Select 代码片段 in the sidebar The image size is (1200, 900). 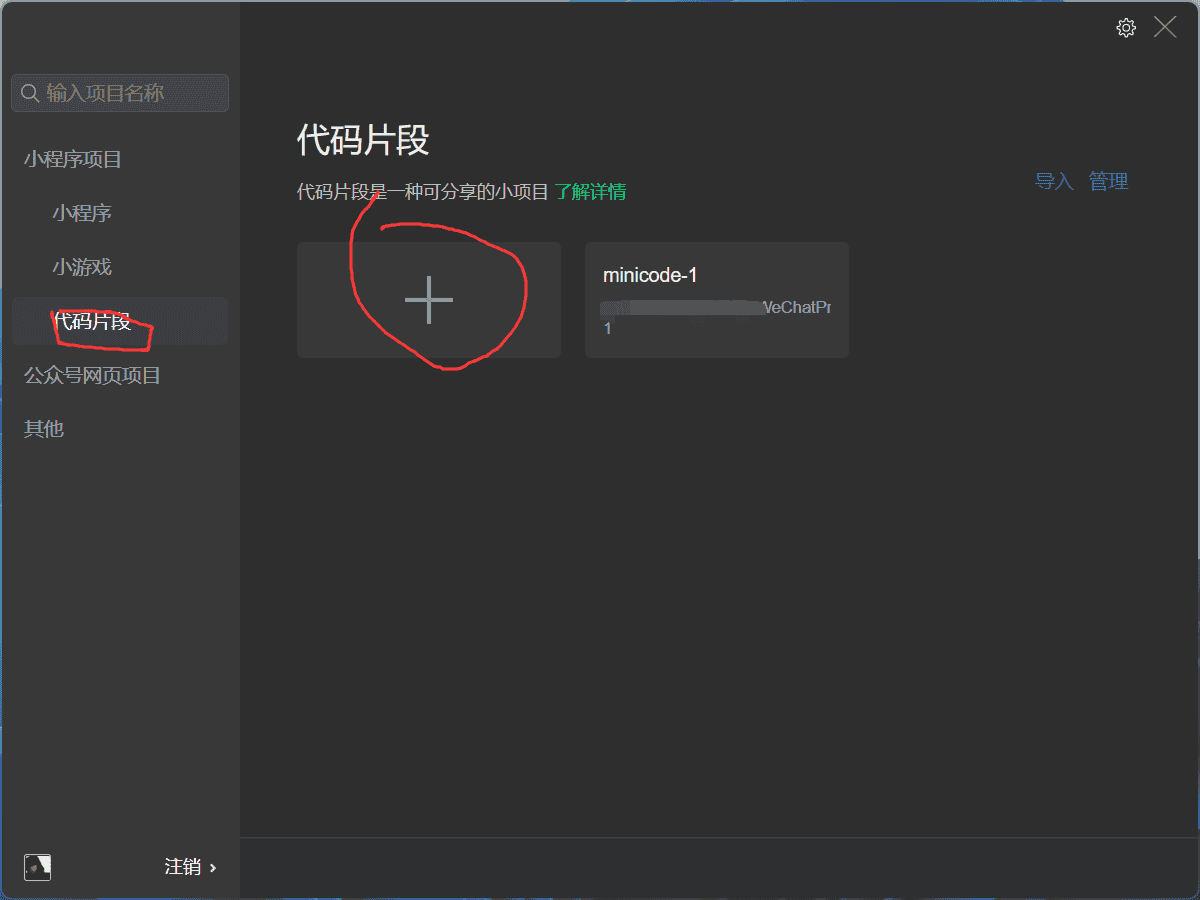92,321
